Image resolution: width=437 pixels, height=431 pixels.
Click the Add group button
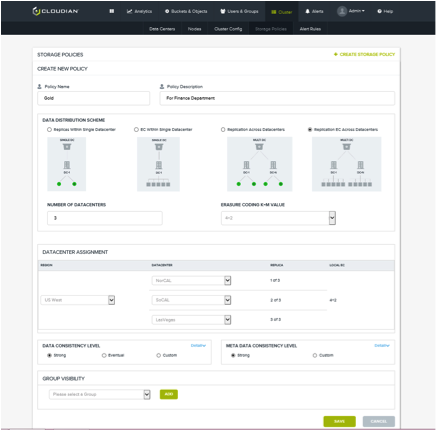169,394
